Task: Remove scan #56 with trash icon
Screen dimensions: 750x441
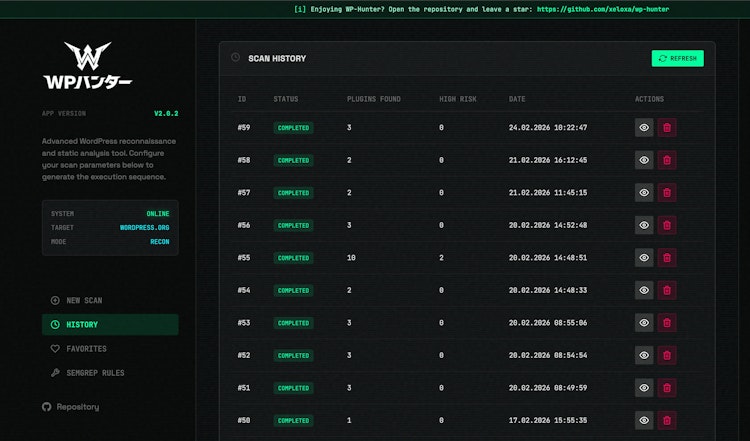Action: (x=667, y=225)
